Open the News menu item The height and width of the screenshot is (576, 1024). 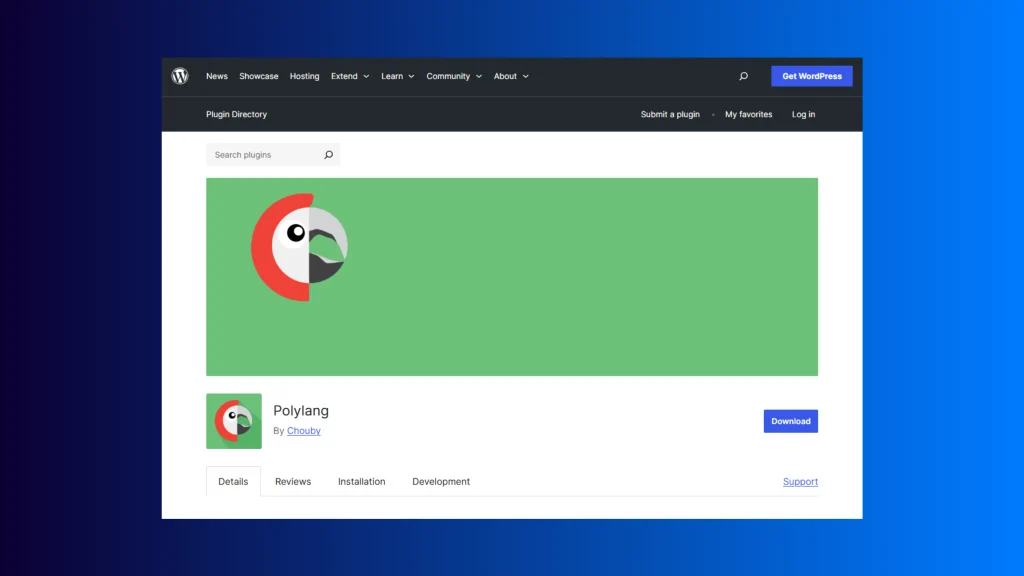point(217,76)
